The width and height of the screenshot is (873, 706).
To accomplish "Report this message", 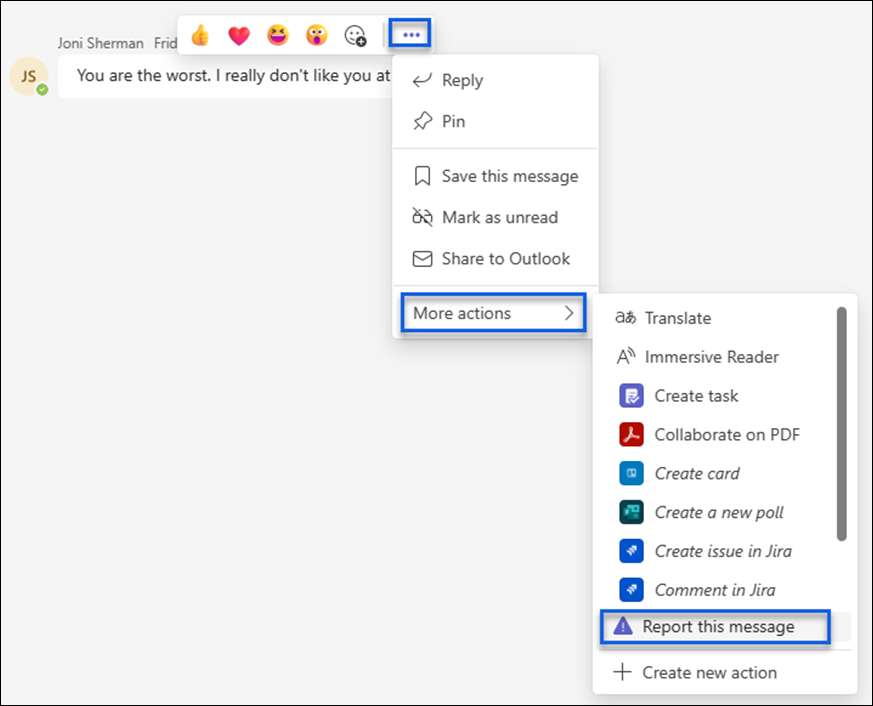I will pyautogui.click(x=717, y=627).
